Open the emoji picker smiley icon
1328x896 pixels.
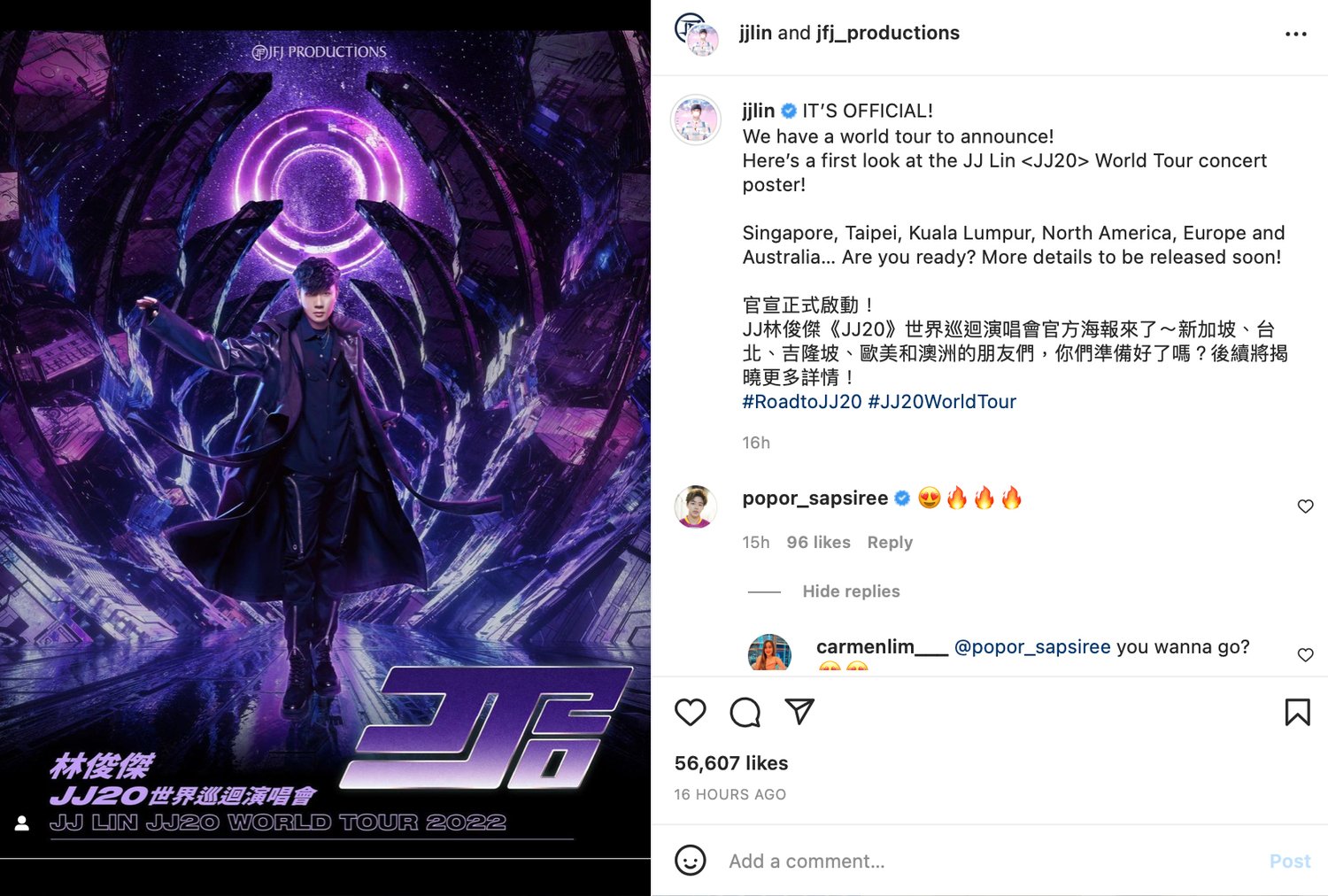coord(691,861)
